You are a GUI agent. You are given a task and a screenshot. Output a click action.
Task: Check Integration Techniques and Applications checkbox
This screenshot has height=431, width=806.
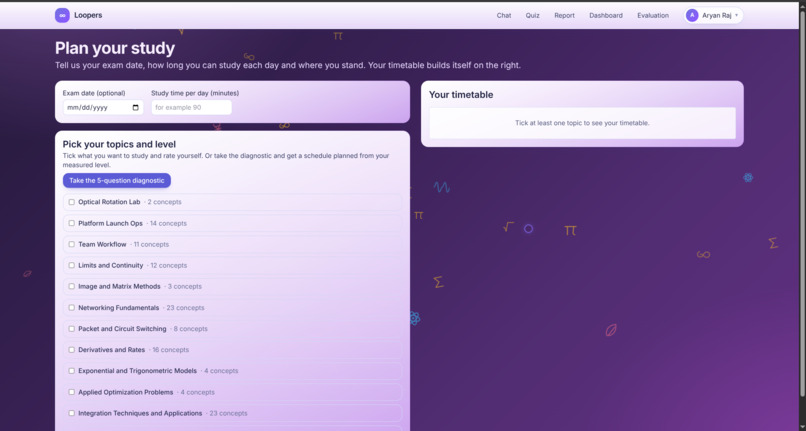pos(71,413)
